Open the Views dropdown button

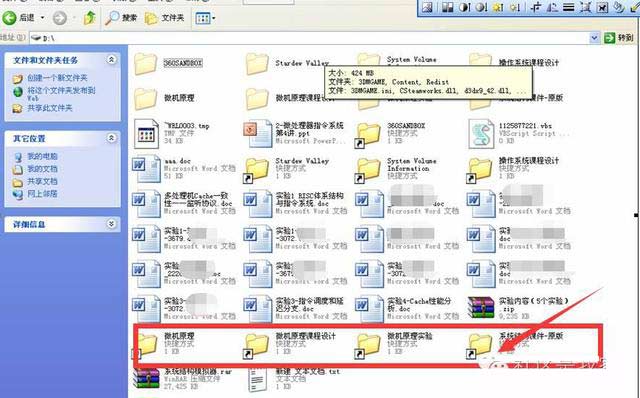pyautogui.click(x=205, y=18)
